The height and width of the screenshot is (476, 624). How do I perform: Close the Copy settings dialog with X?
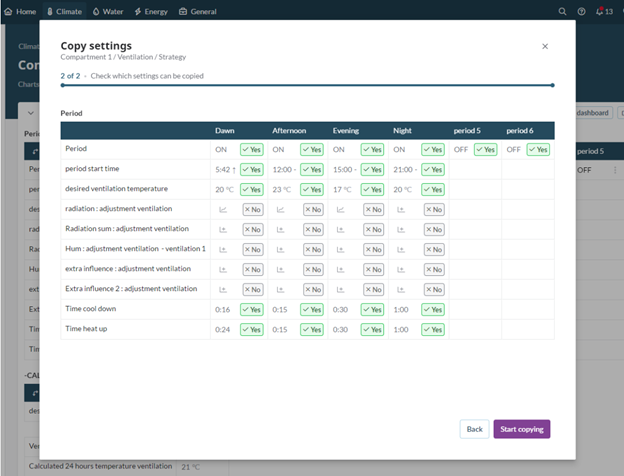[x=545, y=46]
